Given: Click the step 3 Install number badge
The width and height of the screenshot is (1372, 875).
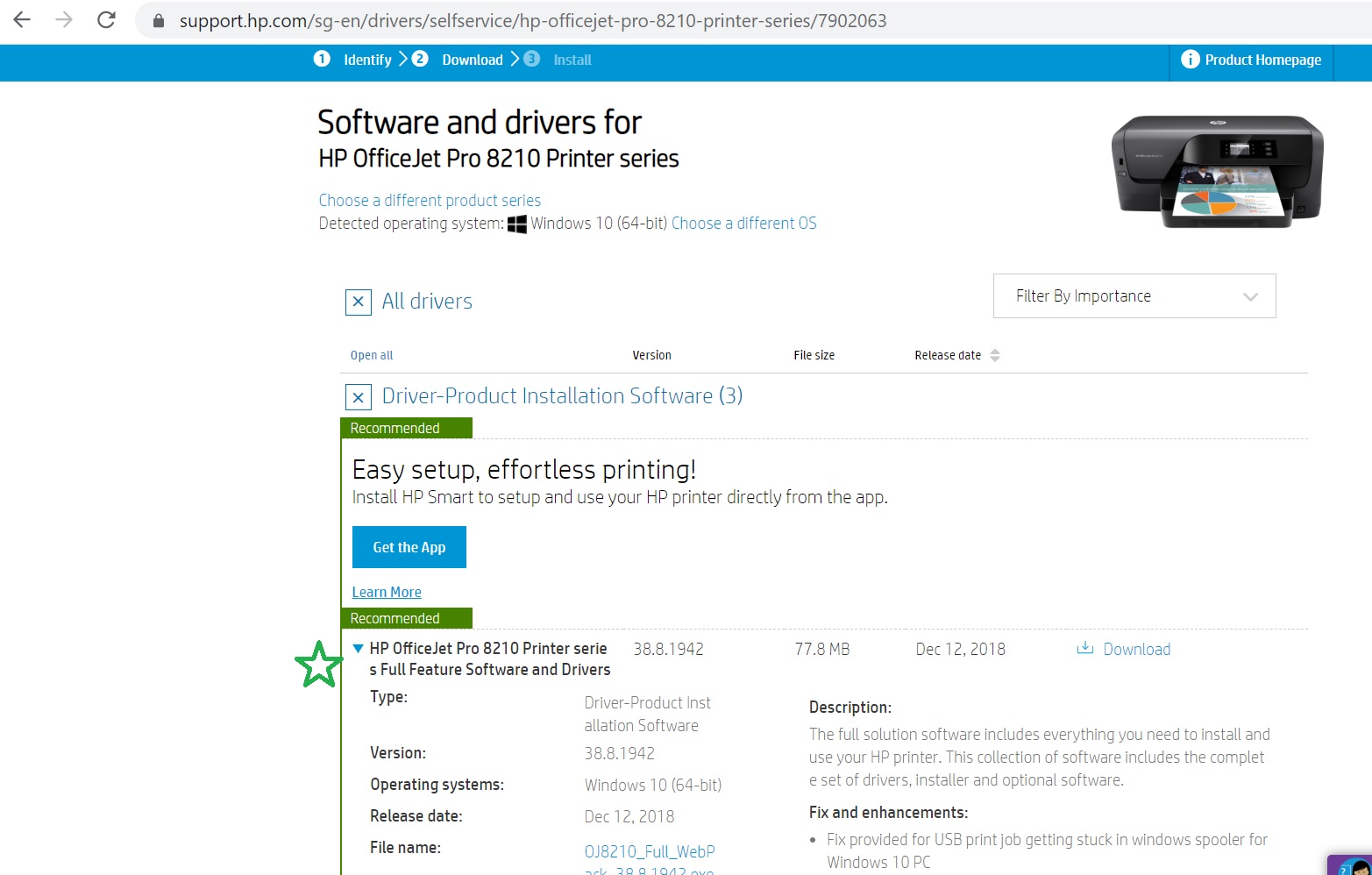Looking at the screenshot, I should point(531,59).
